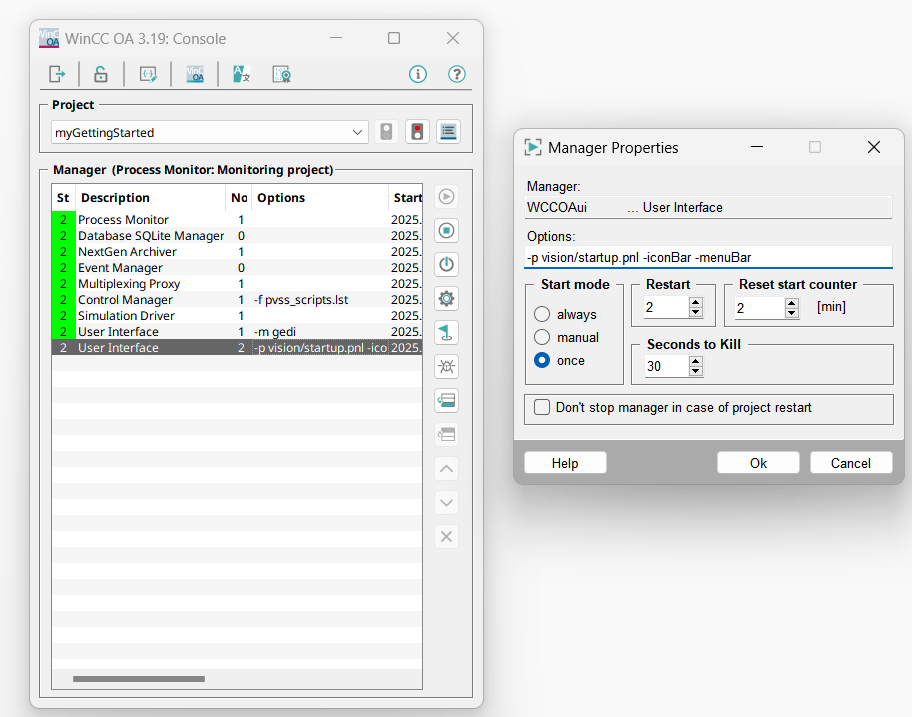Viewport: 912px width, 717px height.
Task: Move manager down with chevron icon
Action: click(446, 502)
